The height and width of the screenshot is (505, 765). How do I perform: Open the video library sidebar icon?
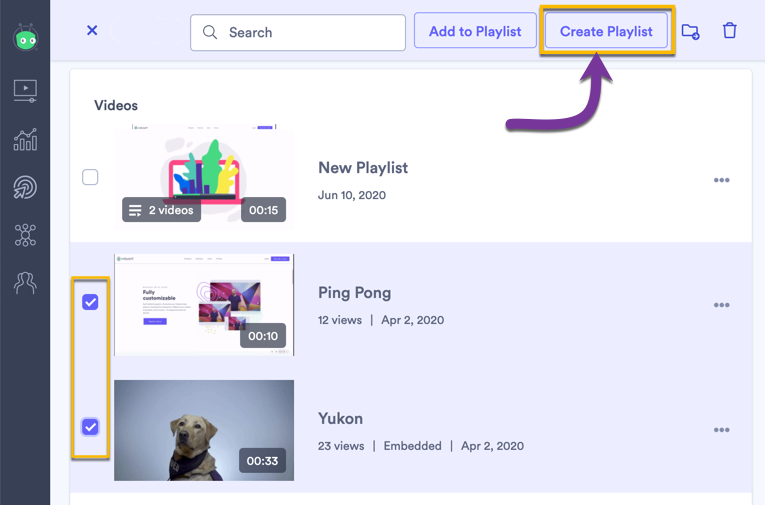25,91
